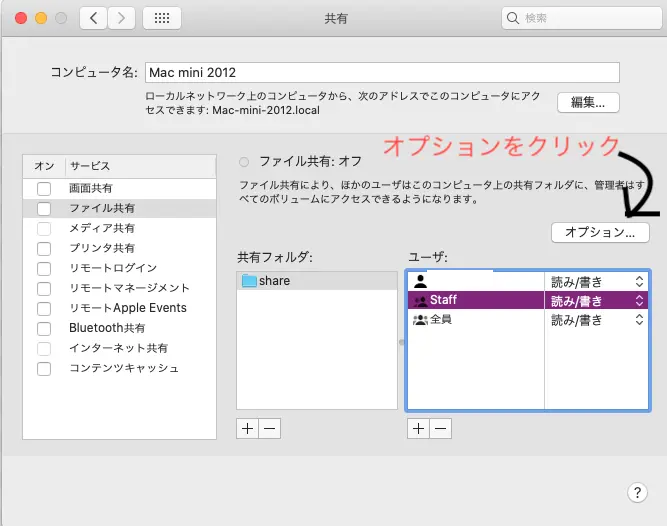This screenshot has height=526, width=667.
Task: Open 全員 permission 読み/書き dropdown
Action: 597,320
